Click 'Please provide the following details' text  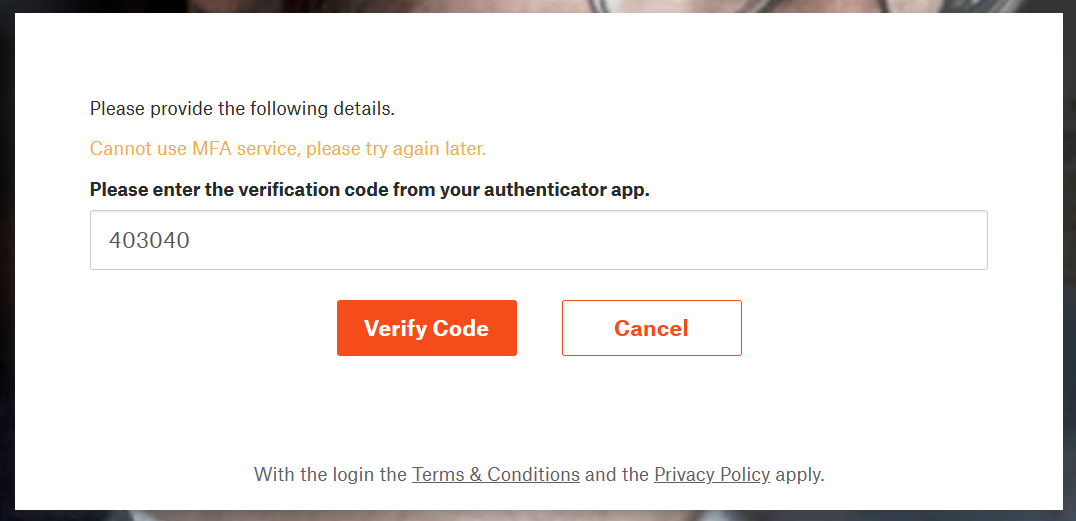pos(242,108)
